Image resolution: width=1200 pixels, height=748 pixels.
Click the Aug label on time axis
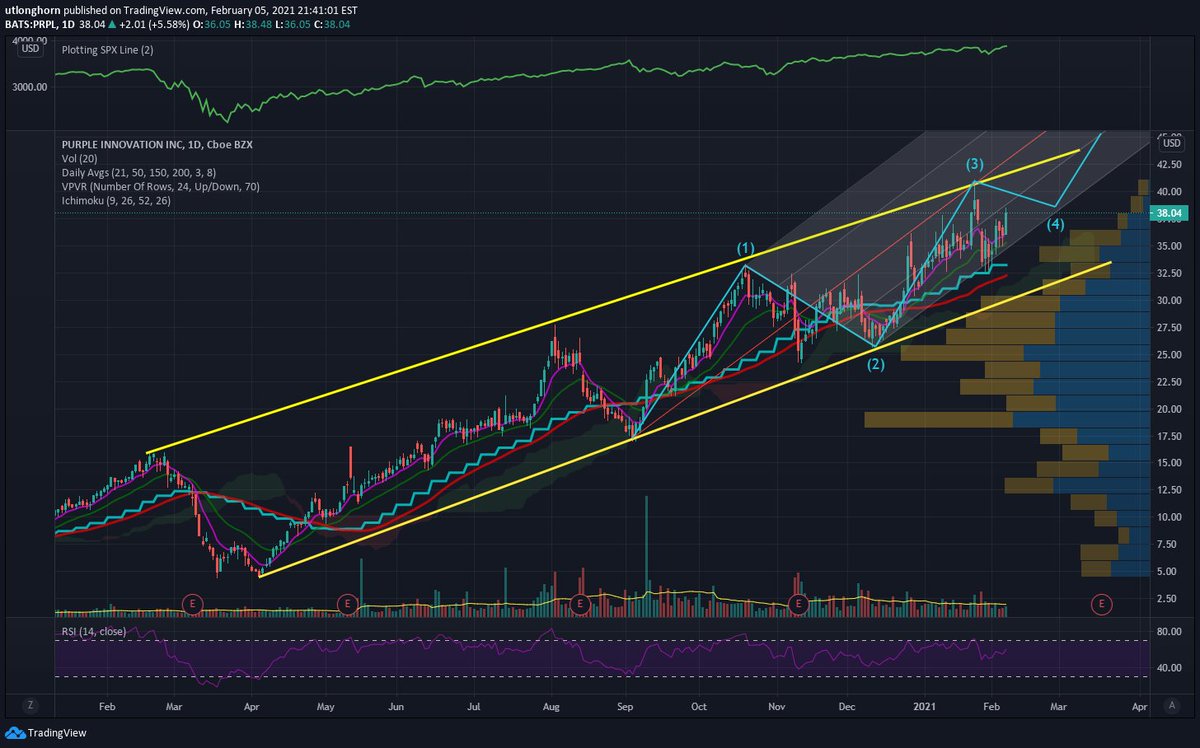point(552,704)
